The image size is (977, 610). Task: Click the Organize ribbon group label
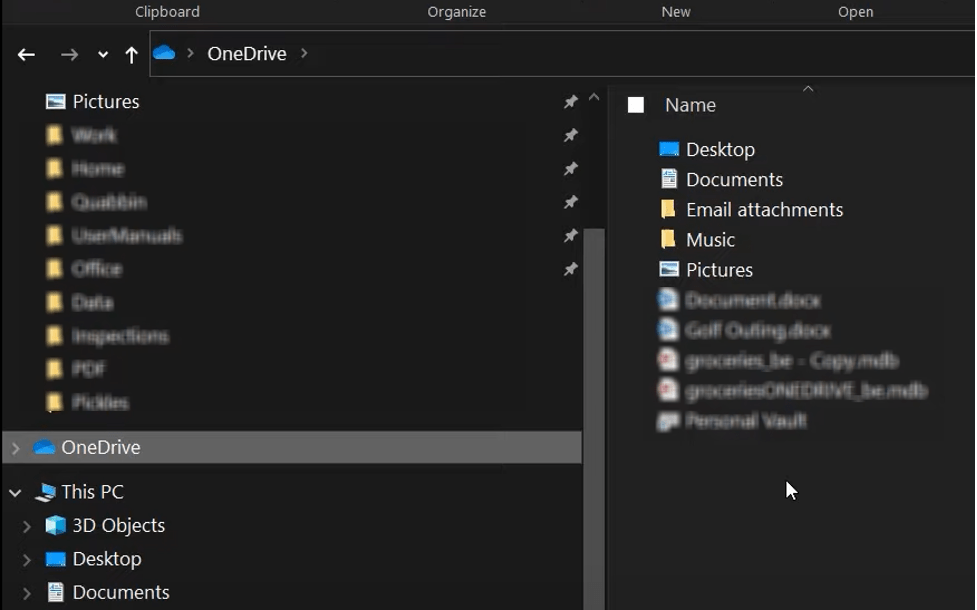click(x=457, y=12)
